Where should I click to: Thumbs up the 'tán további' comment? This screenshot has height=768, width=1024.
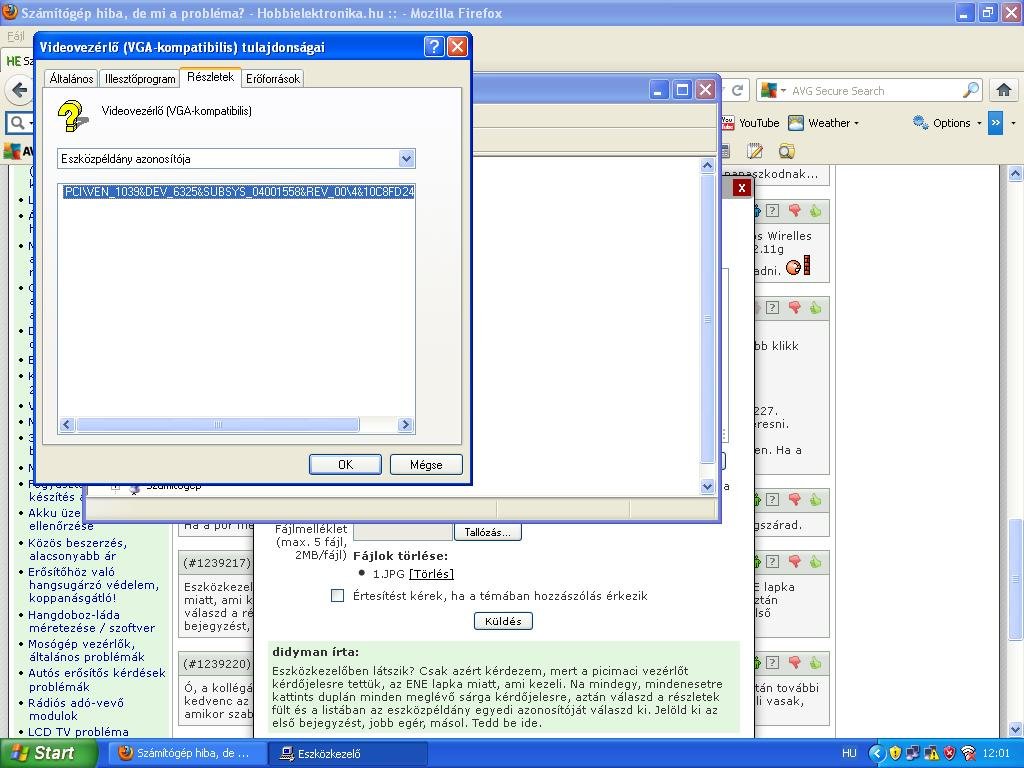point(815,662)
